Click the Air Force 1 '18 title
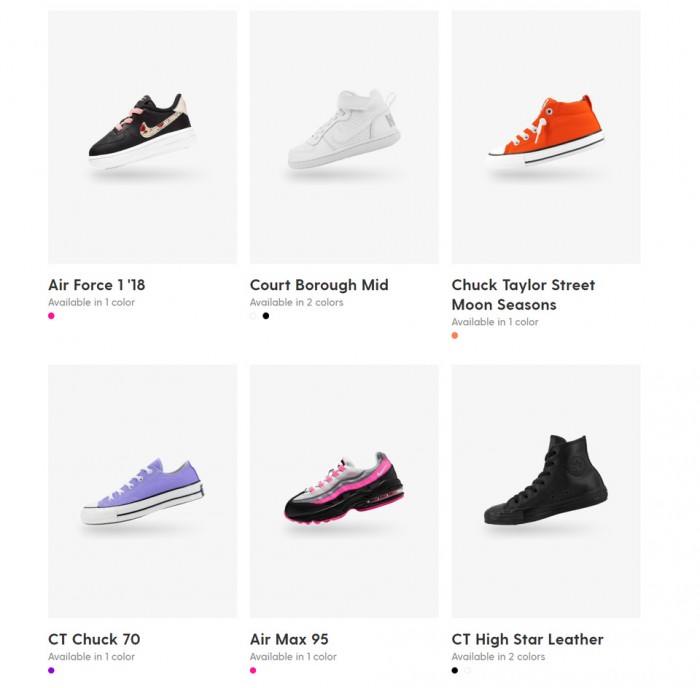700x688 pixels. [x=97, y=285]
